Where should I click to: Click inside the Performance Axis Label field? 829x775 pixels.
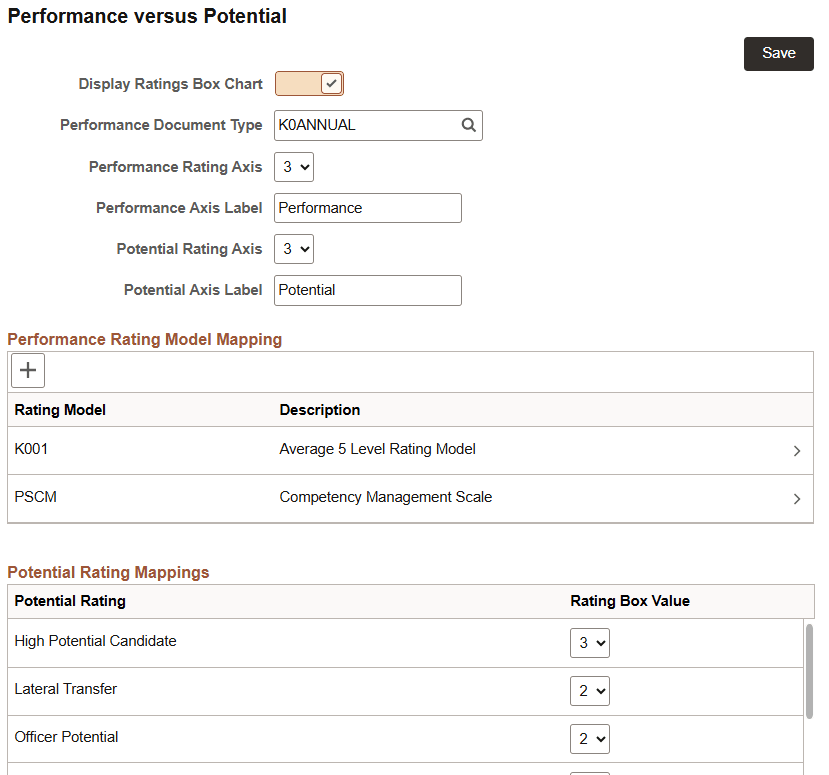click(x=367, y=208)
